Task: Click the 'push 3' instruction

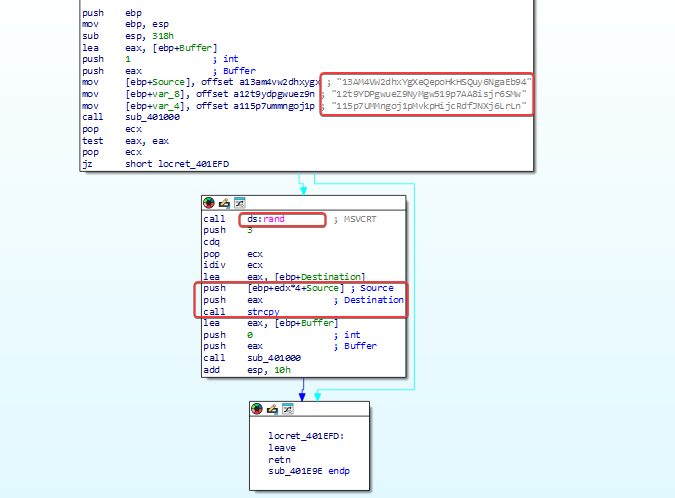Action: (228, 230)
